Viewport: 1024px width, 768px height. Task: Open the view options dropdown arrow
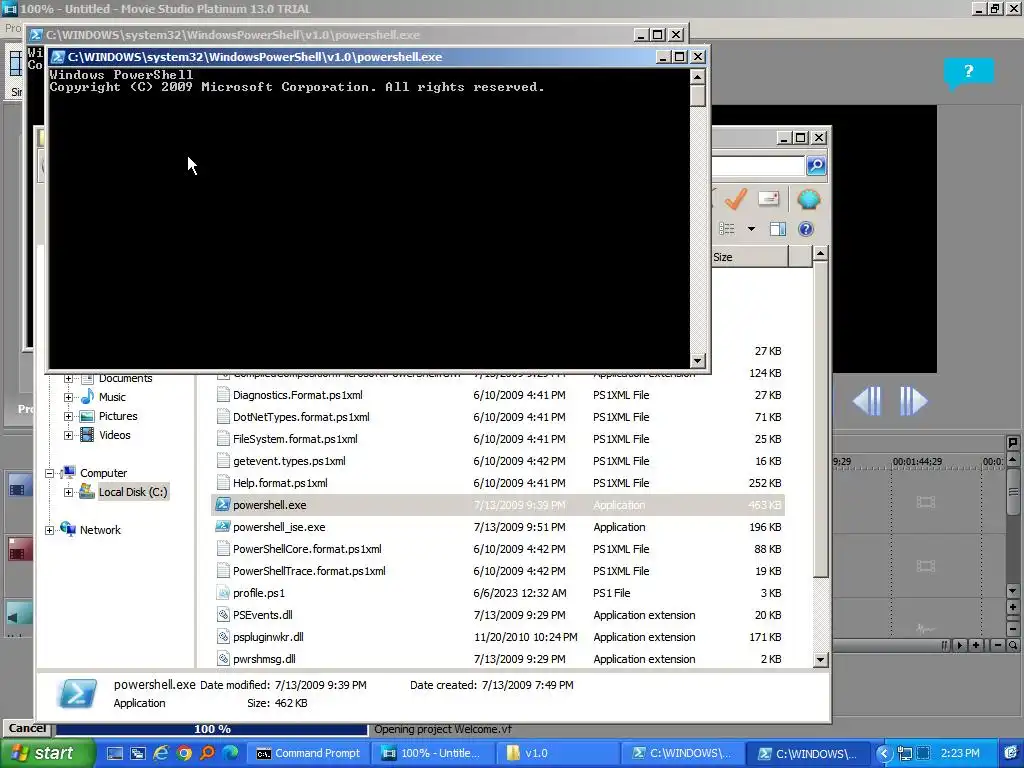751,229
